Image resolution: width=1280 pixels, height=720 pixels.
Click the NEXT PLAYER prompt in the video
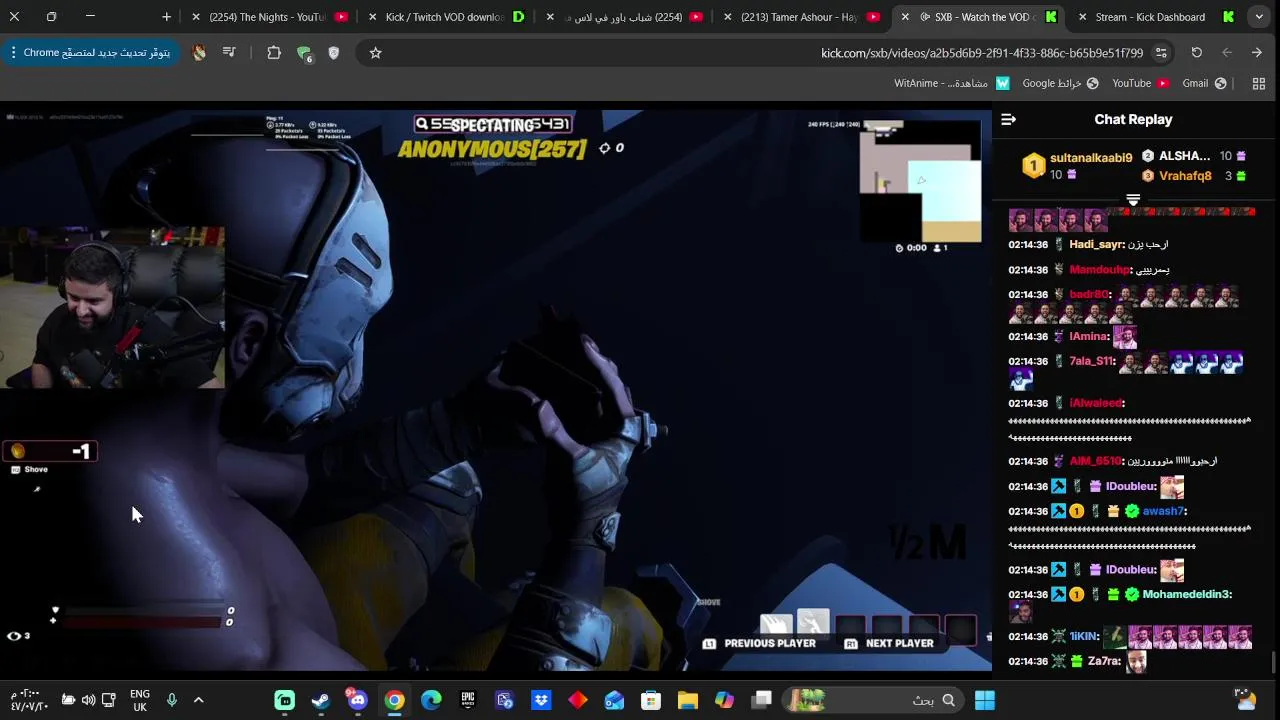888,643
